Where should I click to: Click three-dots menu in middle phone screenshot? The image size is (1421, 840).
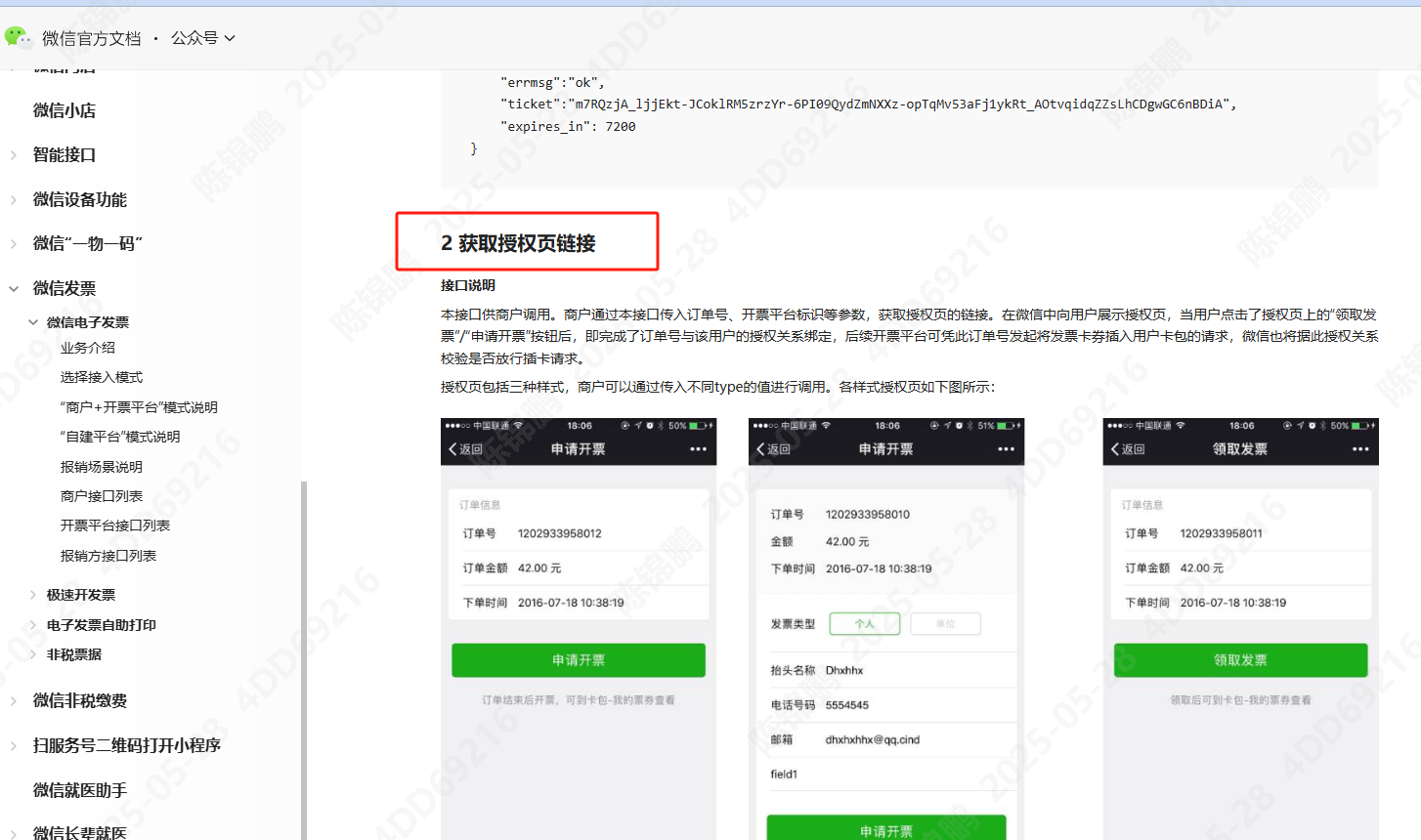coord(1006,449)
